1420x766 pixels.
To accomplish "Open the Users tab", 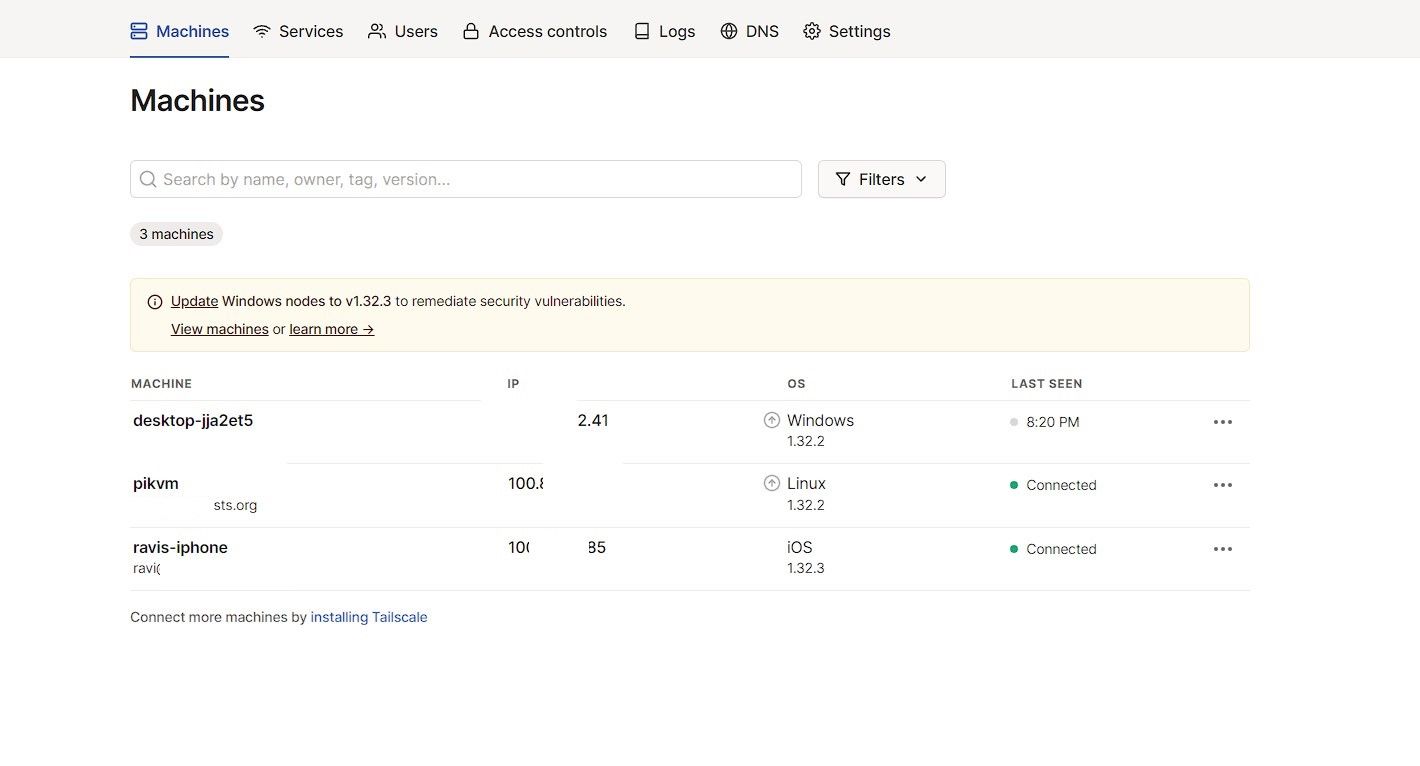I will 403,31.
